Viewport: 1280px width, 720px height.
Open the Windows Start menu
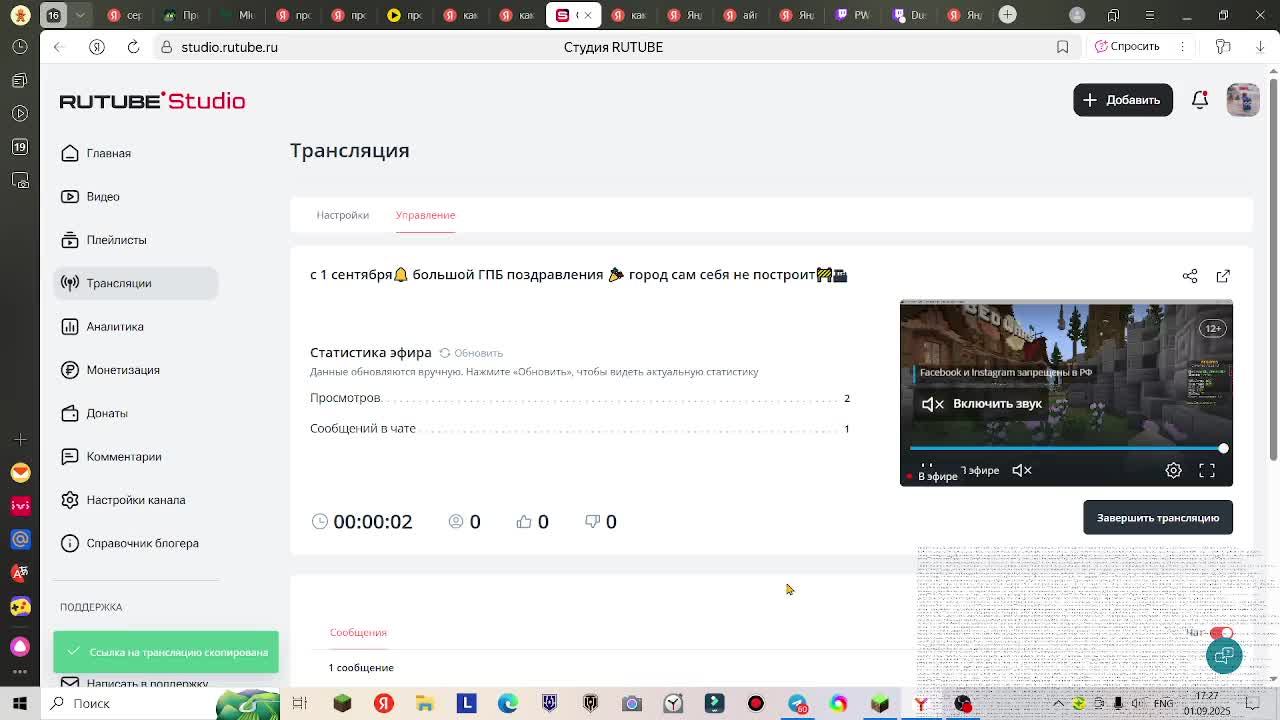[19, 703]
